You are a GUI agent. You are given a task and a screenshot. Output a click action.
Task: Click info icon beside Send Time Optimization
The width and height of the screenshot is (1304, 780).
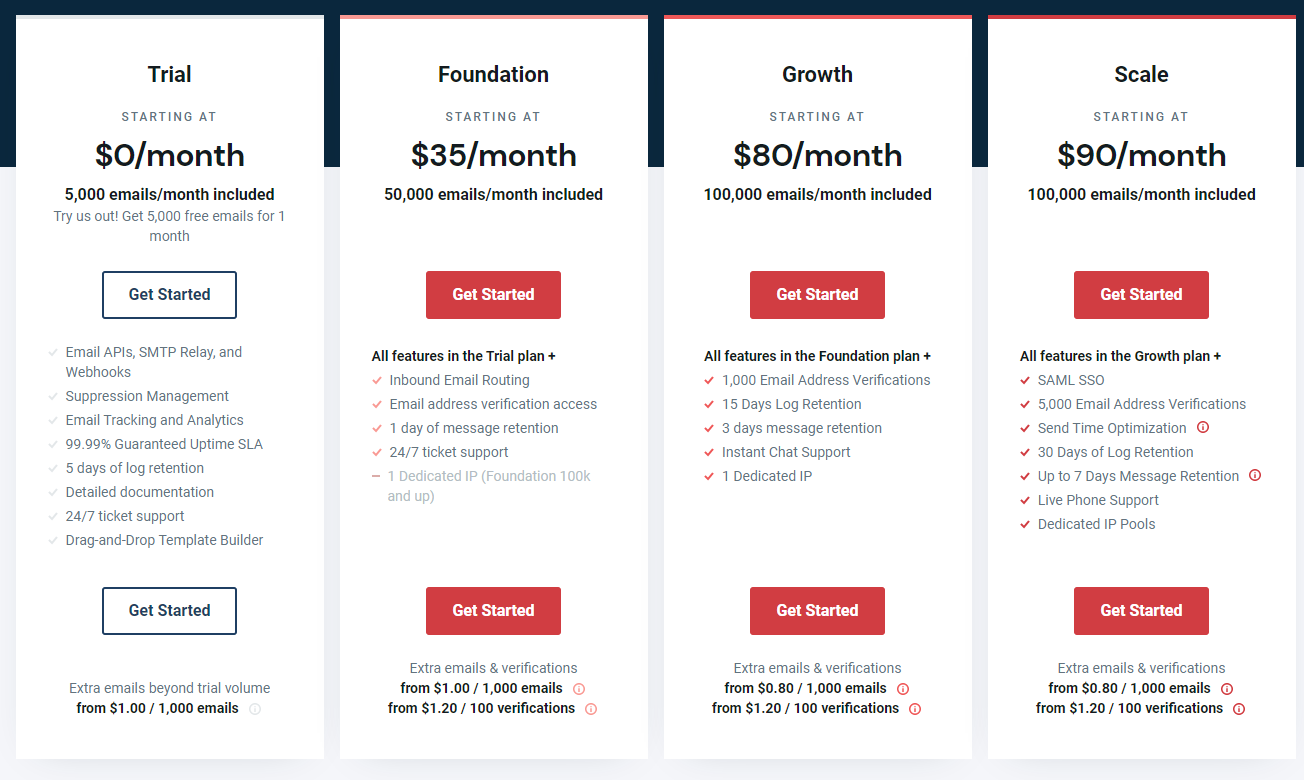1203,427
